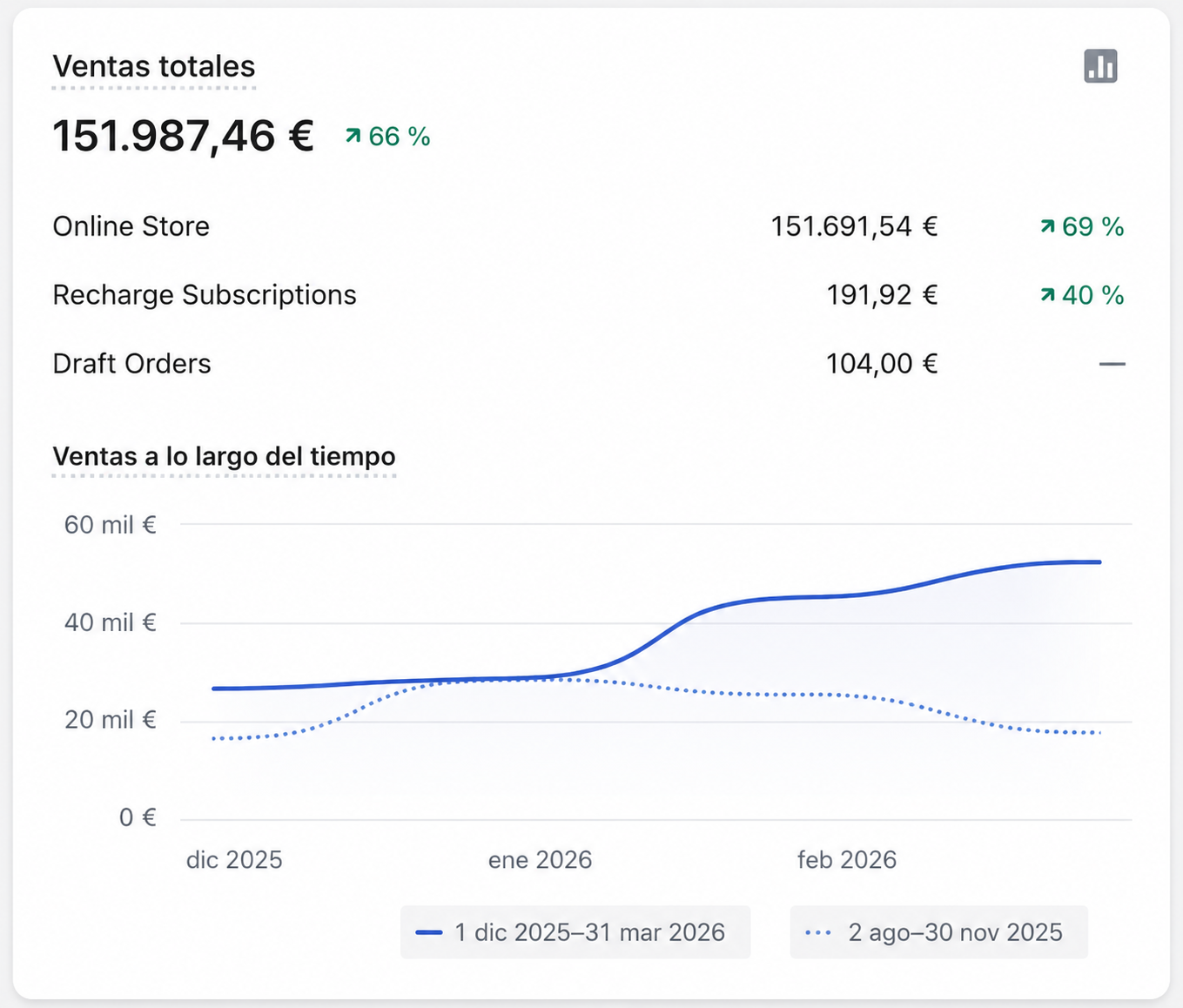Click the Online Store 69 % arrow
Screen dimensions: 1183x1008
click(1047, 226)
